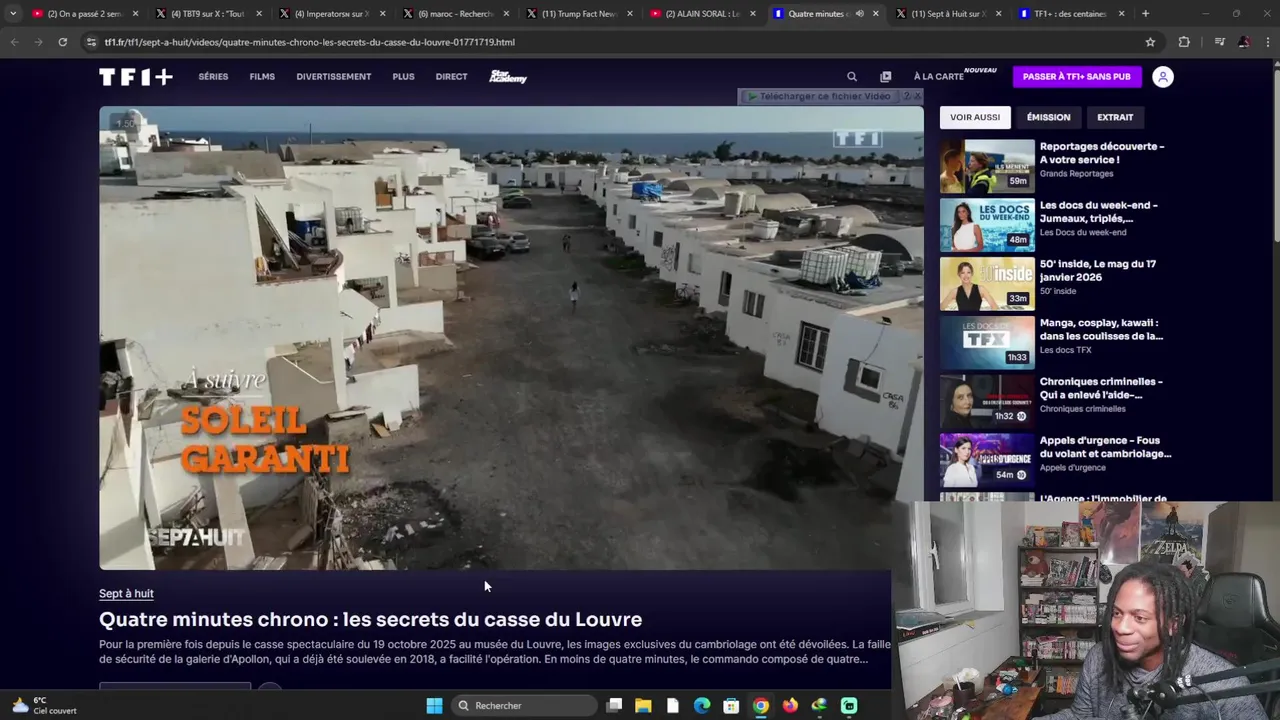Viewport: 1280px width, 720px height.
Task: Open 'Appels d'urgence - Fous du volant' video
Action: (1105, 447)
